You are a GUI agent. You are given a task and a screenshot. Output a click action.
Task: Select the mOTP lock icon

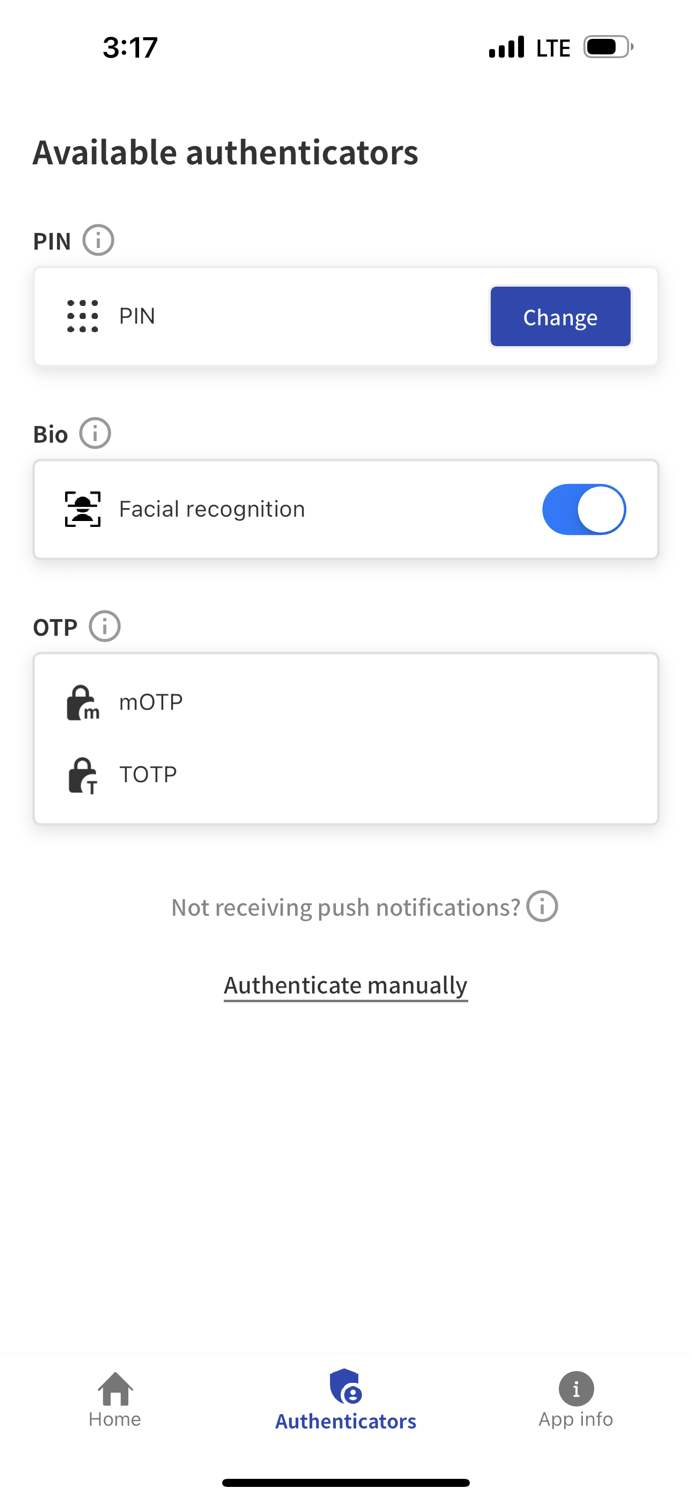pos(82,702)
